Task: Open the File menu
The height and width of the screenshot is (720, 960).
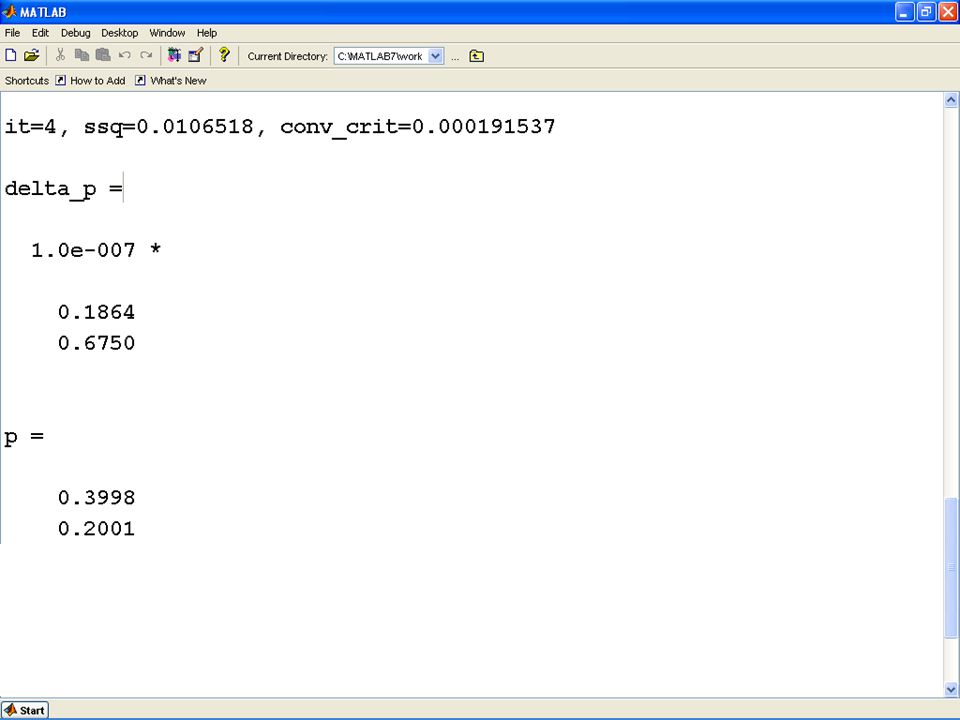Action: click(12, 33)
